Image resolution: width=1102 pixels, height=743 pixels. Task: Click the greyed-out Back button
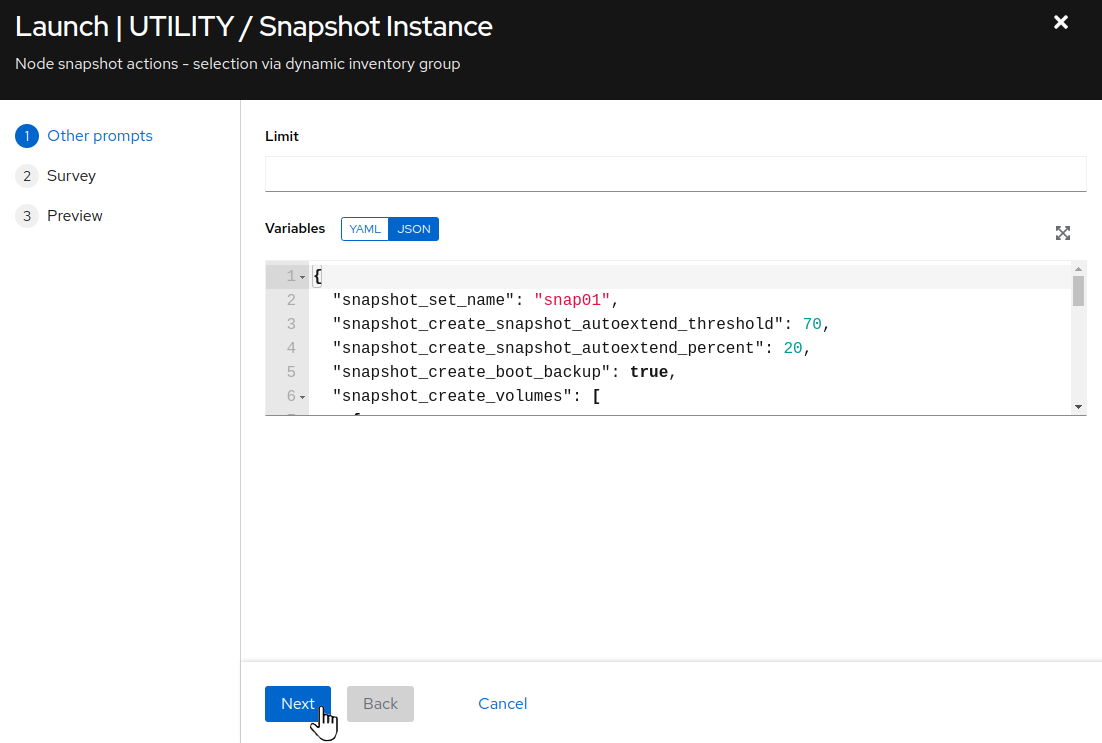[380, 704]
